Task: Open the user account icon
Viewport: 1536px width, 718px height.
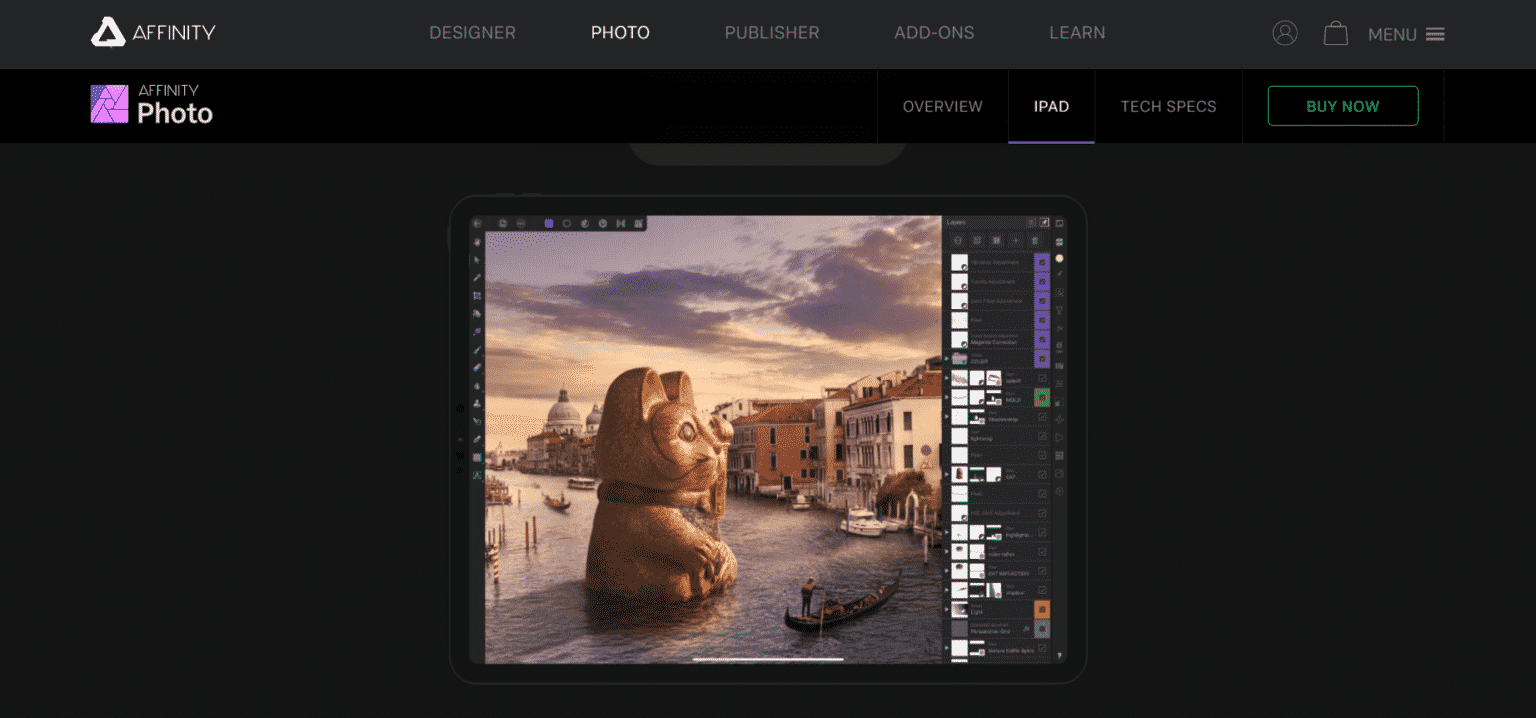Action: coord(1285,33)
